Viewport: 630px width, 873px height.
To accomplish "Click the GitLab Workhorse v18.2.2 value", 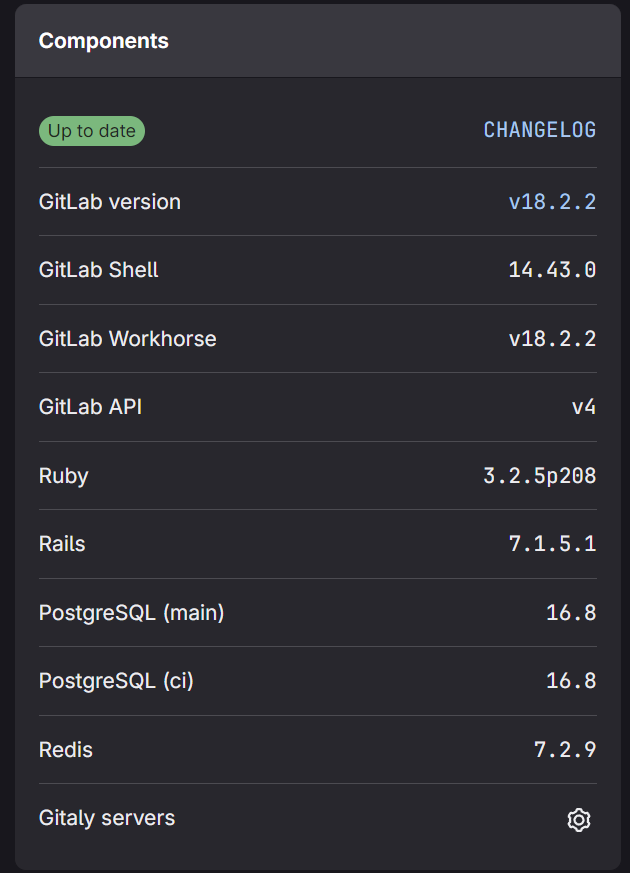I will pos(552,339).
